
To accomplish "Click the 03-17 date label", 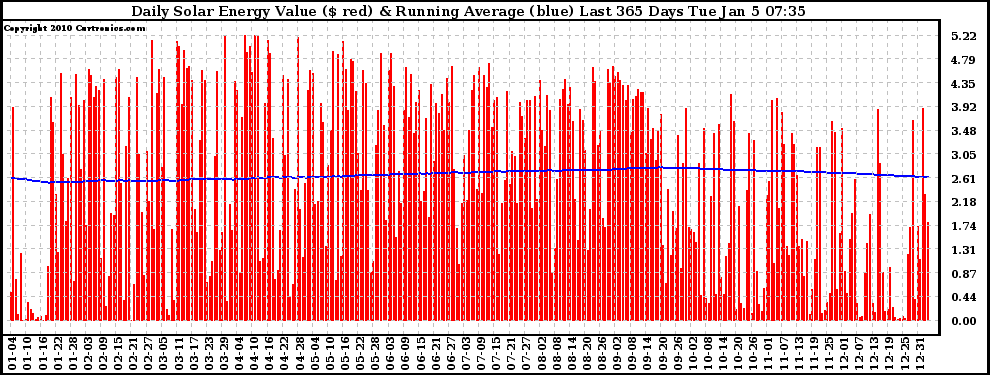I will click(x=195, y=353).
